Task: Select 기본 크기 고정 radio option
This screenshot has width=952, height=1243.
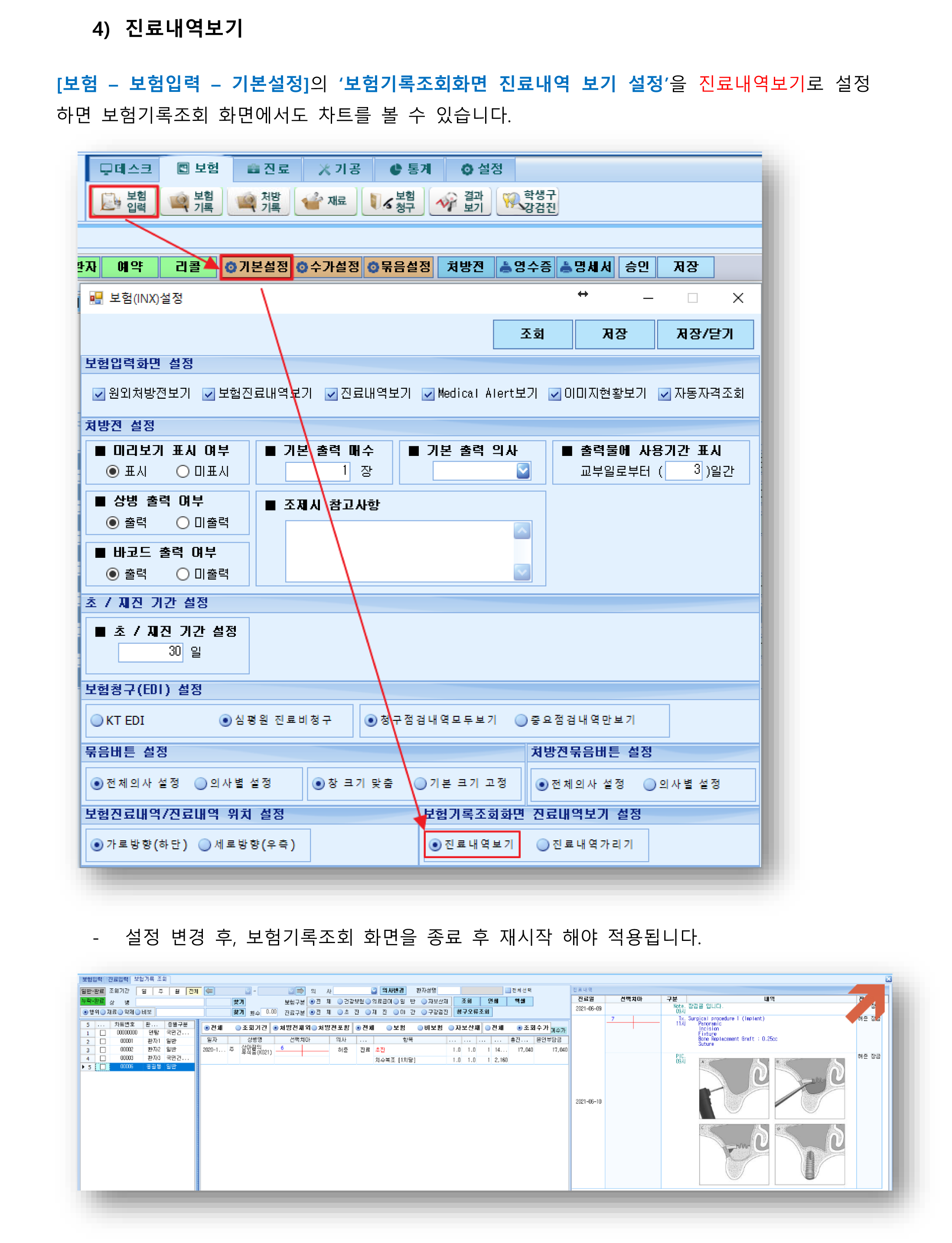Action: tap(420, 783)
